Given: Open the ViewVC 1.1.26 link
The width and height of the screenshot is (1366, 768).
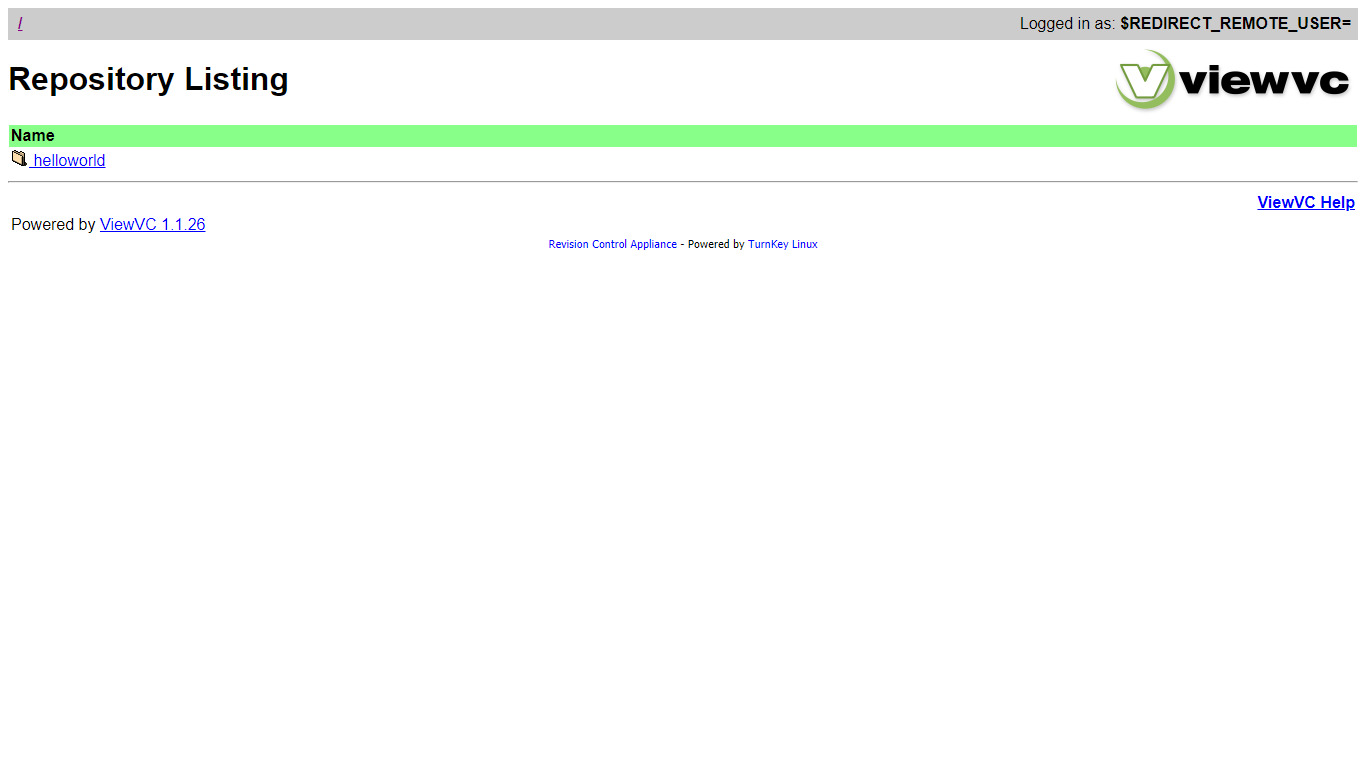Looking at the screenshot, I should pos(152,225).
